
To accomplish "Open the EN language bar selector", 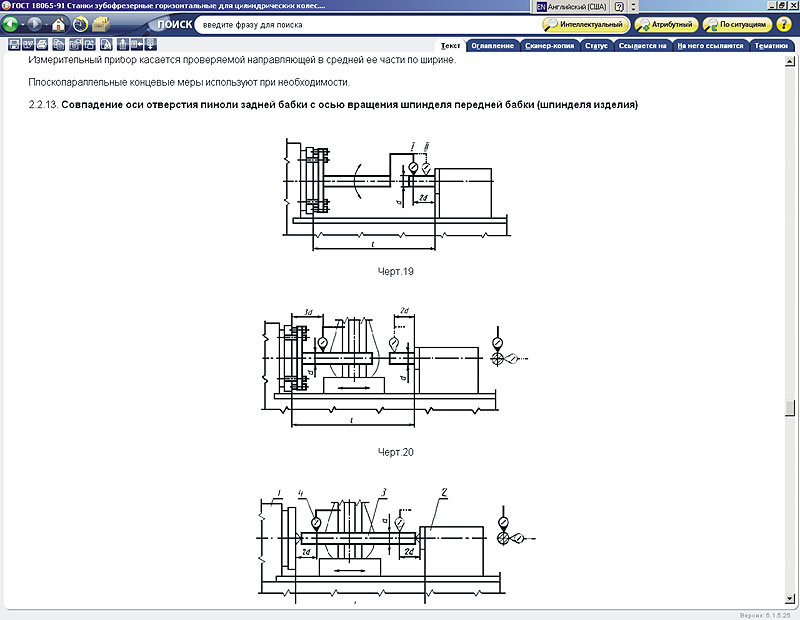I will click(x=542, y=6).
